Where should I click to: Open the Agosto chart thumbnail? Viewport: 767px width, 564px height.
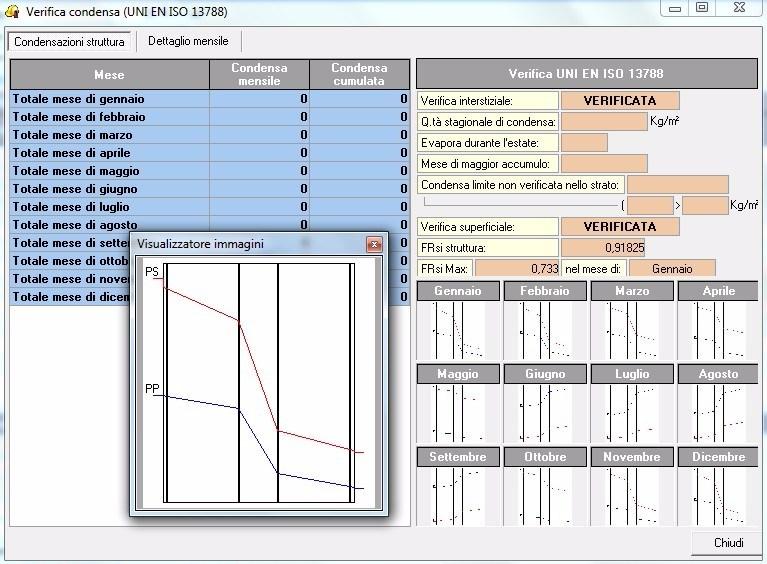pos(717,412)
